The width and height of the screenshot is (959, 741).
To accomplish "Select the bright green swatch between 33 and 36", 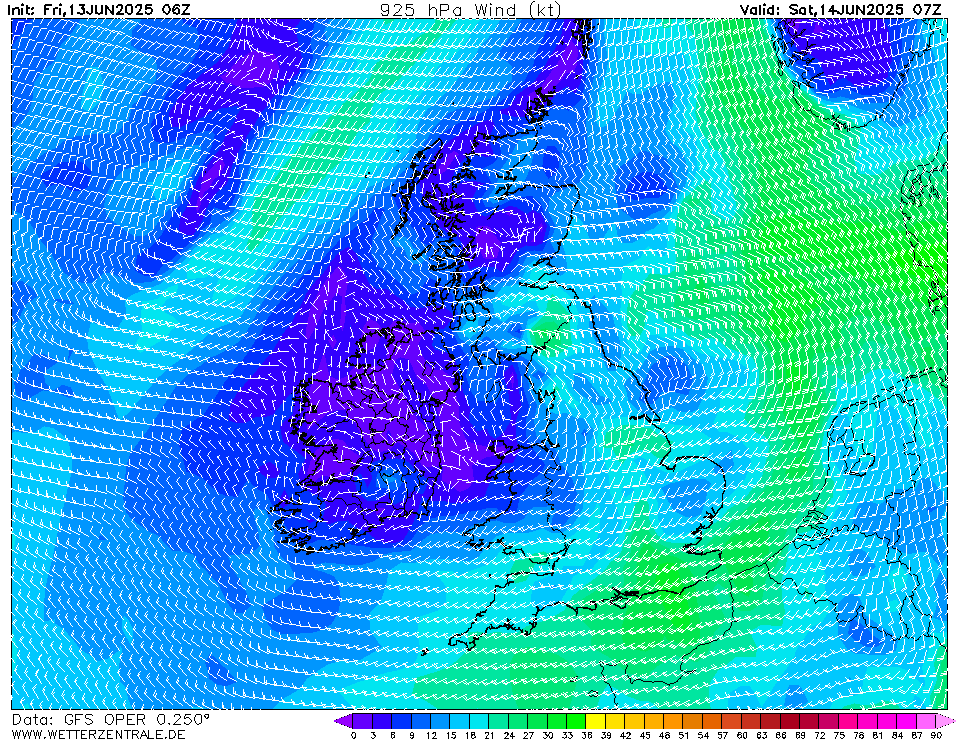I will tap(576, 720).
